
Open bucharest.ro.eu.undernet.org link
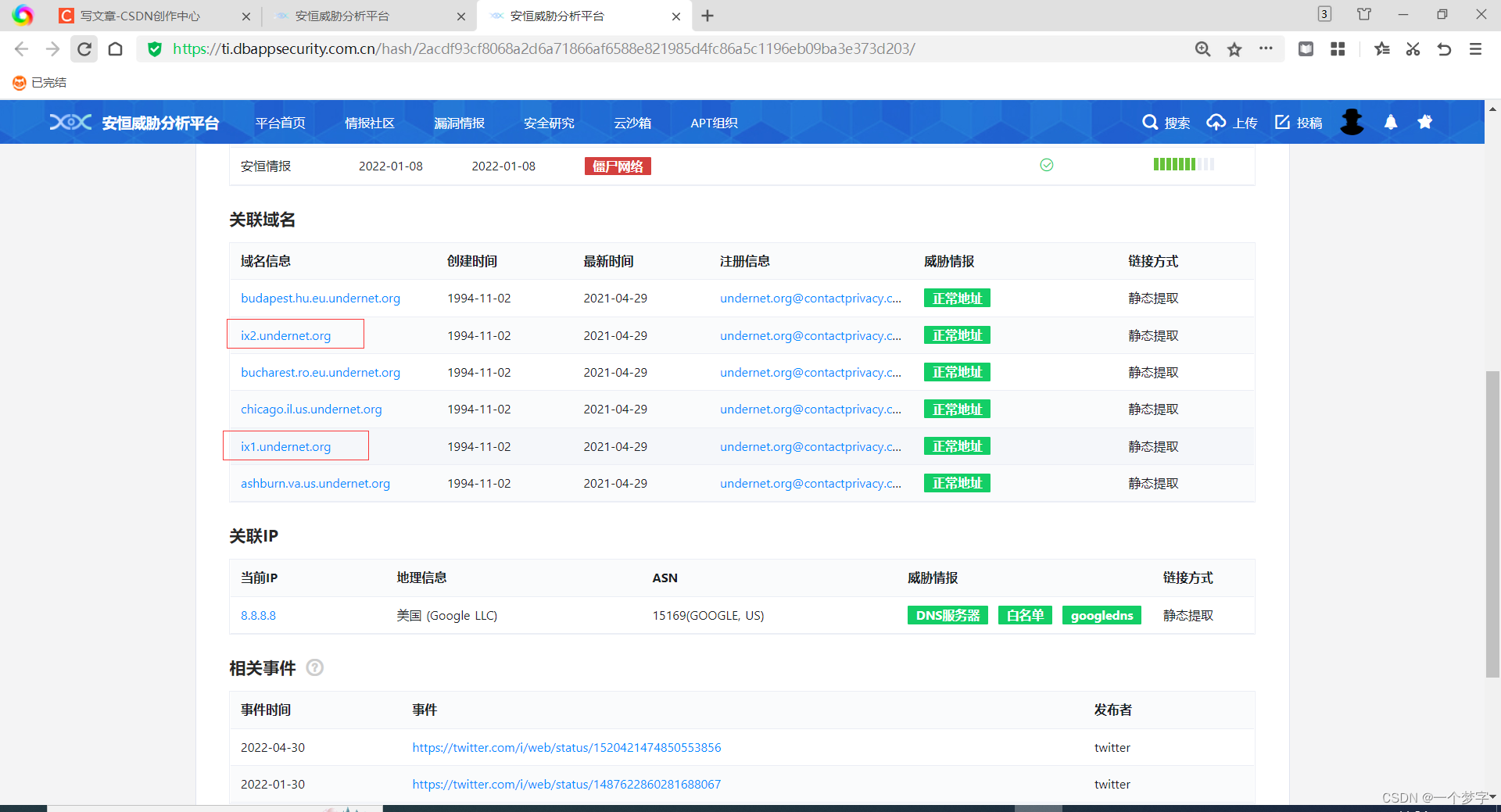coord(321,373)
